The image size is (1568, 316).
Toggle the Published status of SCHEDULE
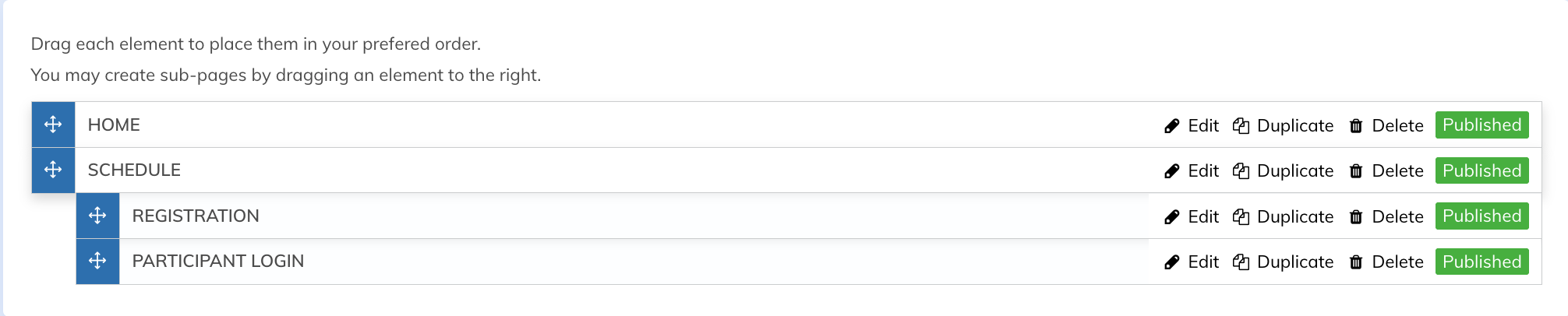point(1481,170)
